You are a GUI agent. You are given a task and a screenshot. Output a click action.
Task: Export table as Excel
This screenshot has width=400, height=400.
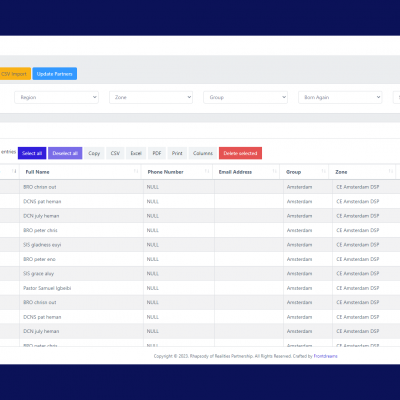136,153
